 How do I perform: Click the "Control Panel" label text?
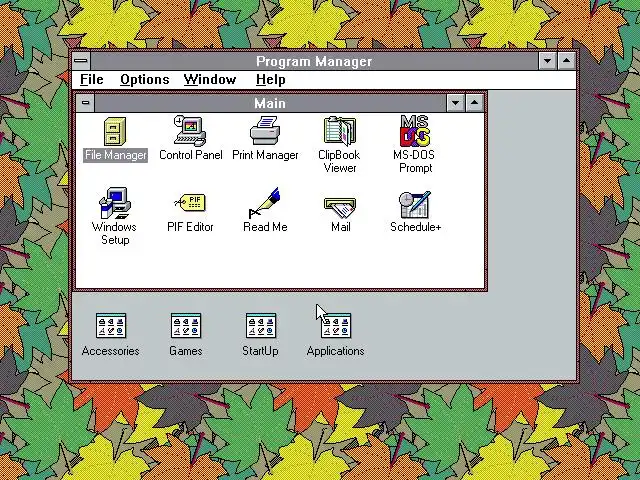[191, 155]
